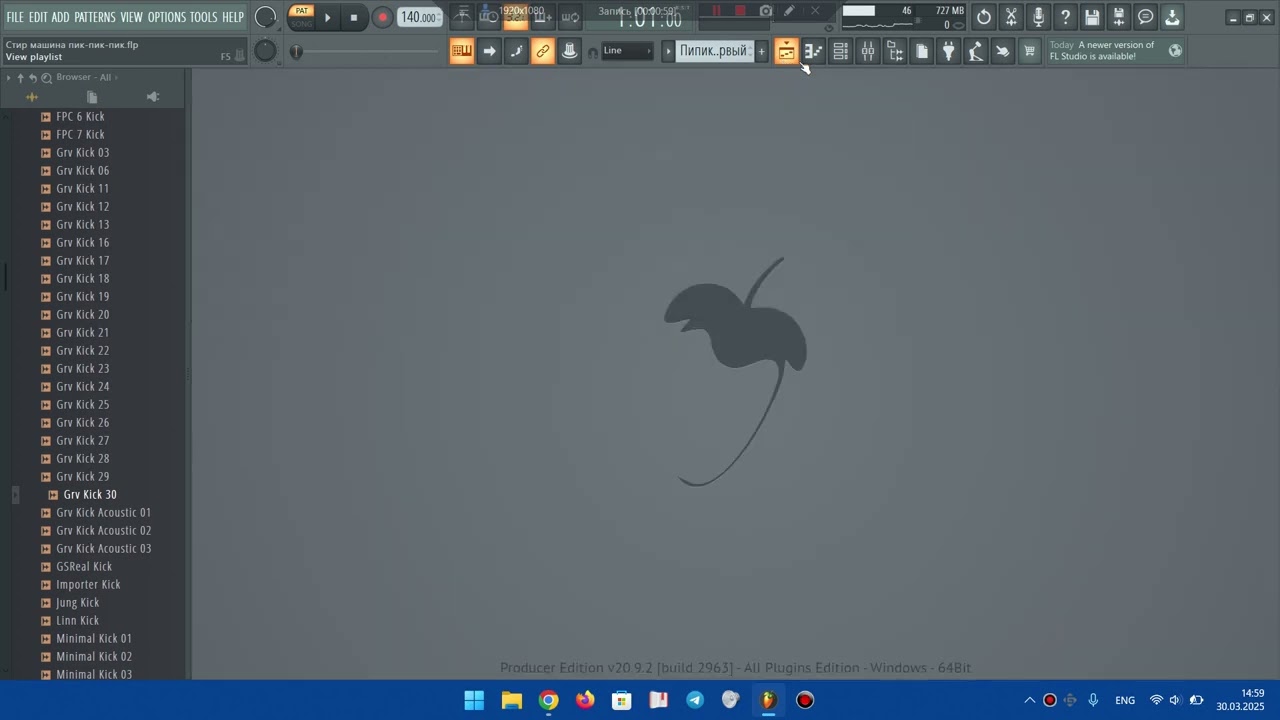Go up a level in browser
1280x720 pixels.
coord(20,77)
